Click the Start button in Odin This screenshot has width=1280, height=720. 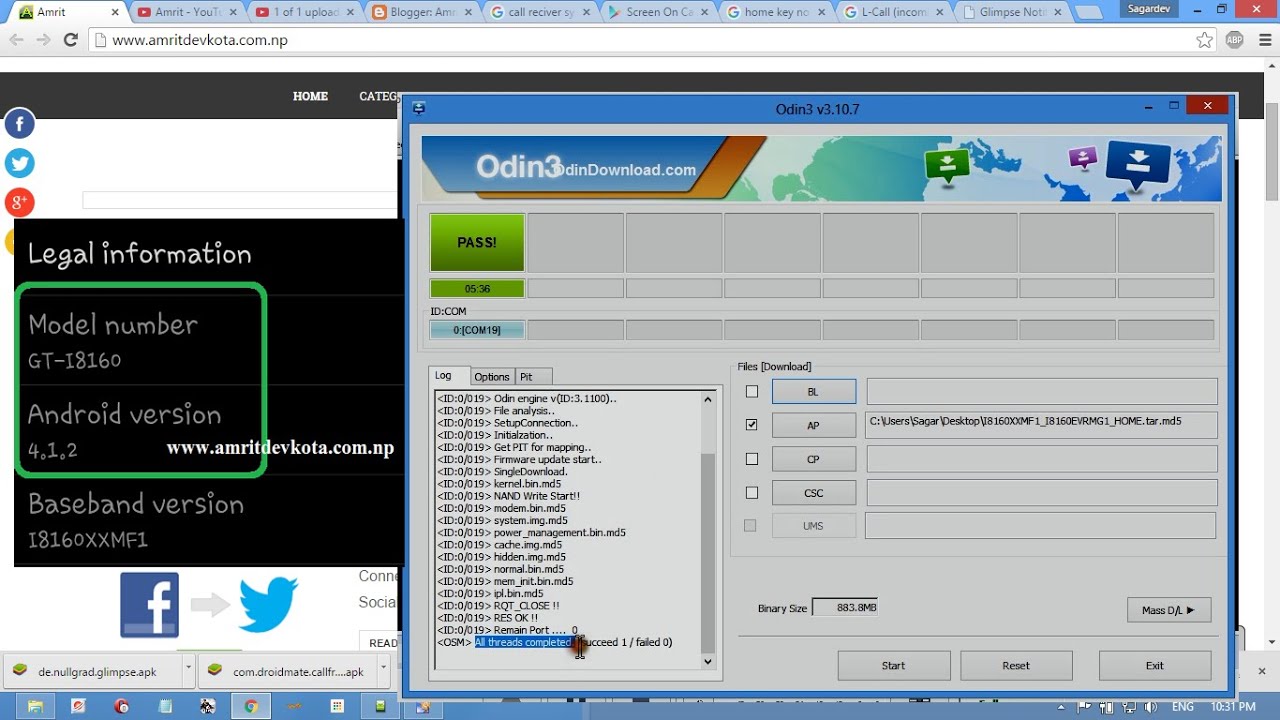[893, 665]
